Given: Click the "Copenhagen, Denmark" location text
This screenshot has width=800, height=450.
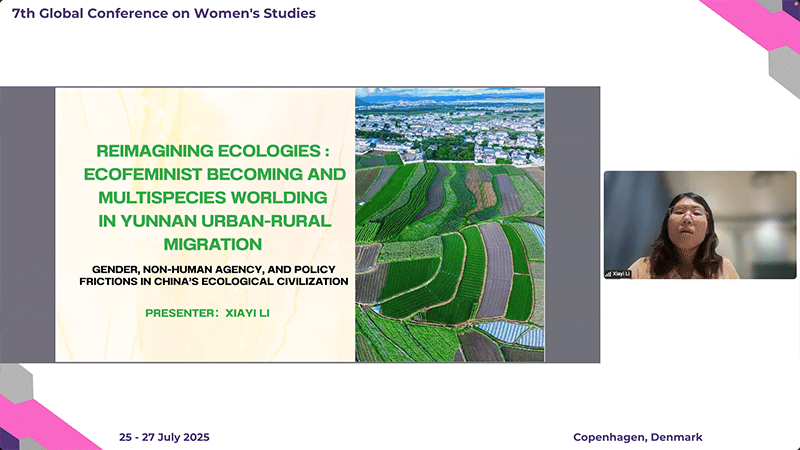Looking at the screenshot, I should 638,438.
